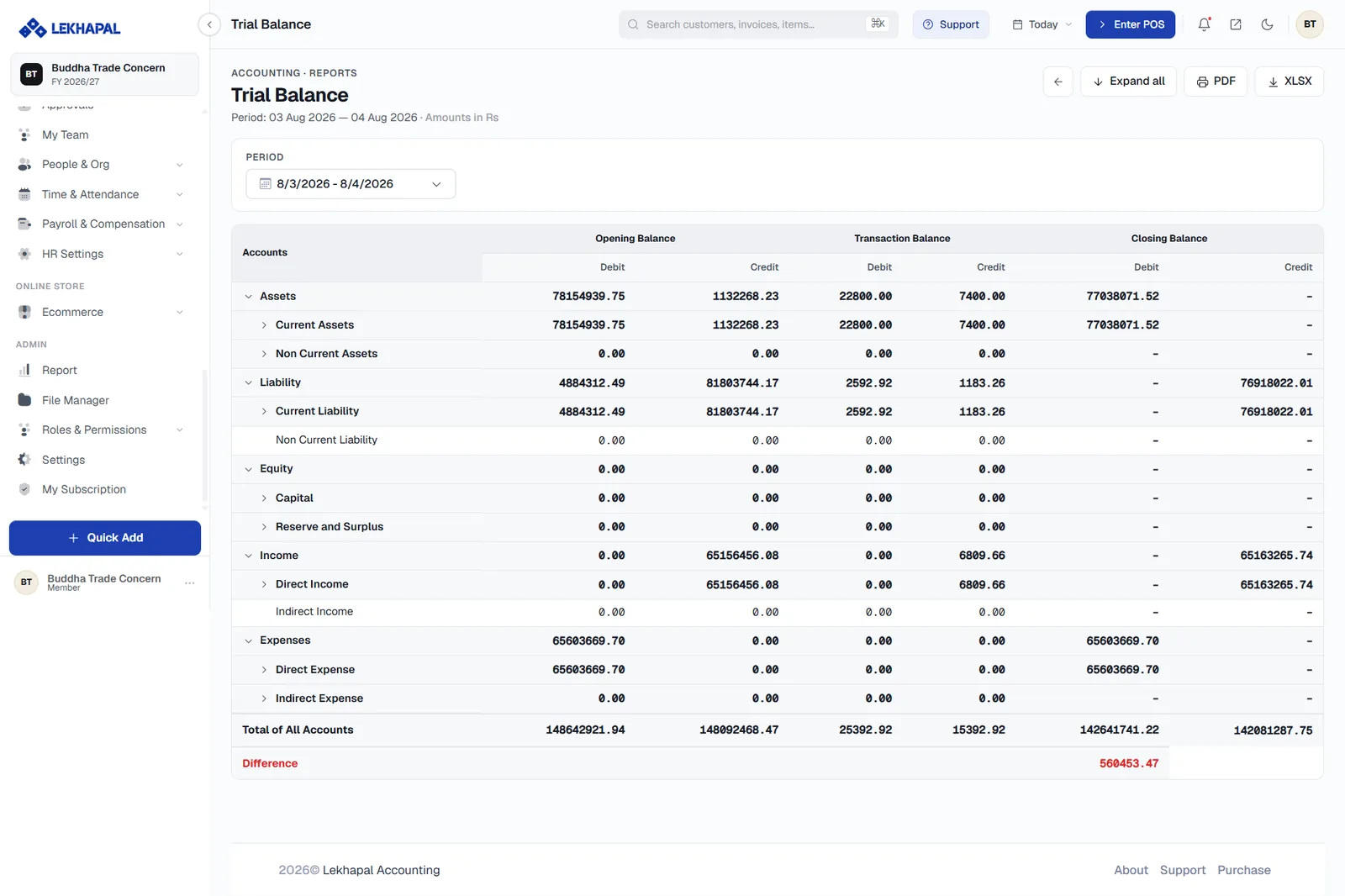Click the calendar icon in period picker
Image resolution: width=1345 pixels, height=896 pixels.
(266, 184)
